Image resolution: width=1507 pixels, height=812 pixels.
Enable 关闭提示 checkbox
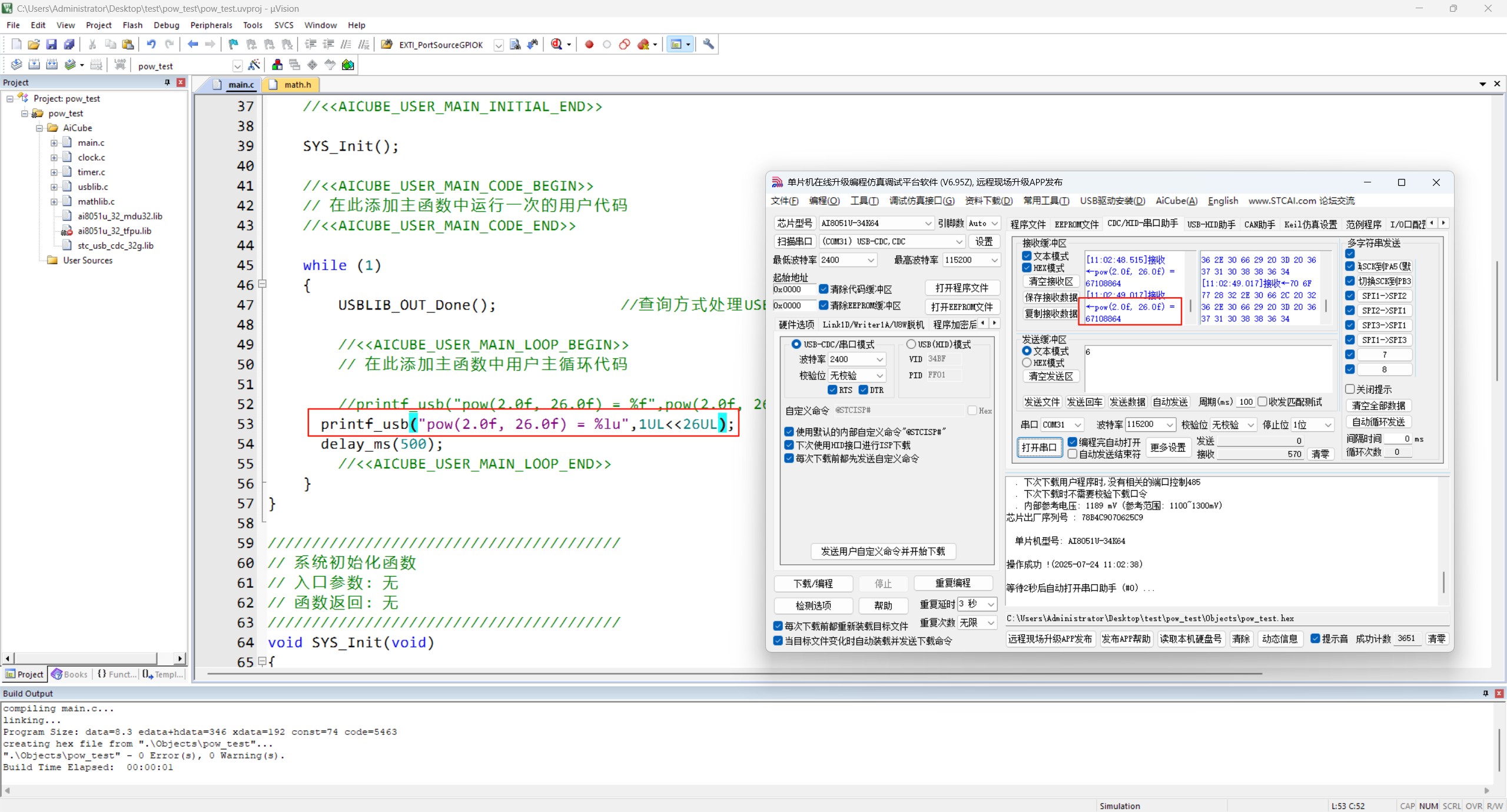click(1350, 389)
